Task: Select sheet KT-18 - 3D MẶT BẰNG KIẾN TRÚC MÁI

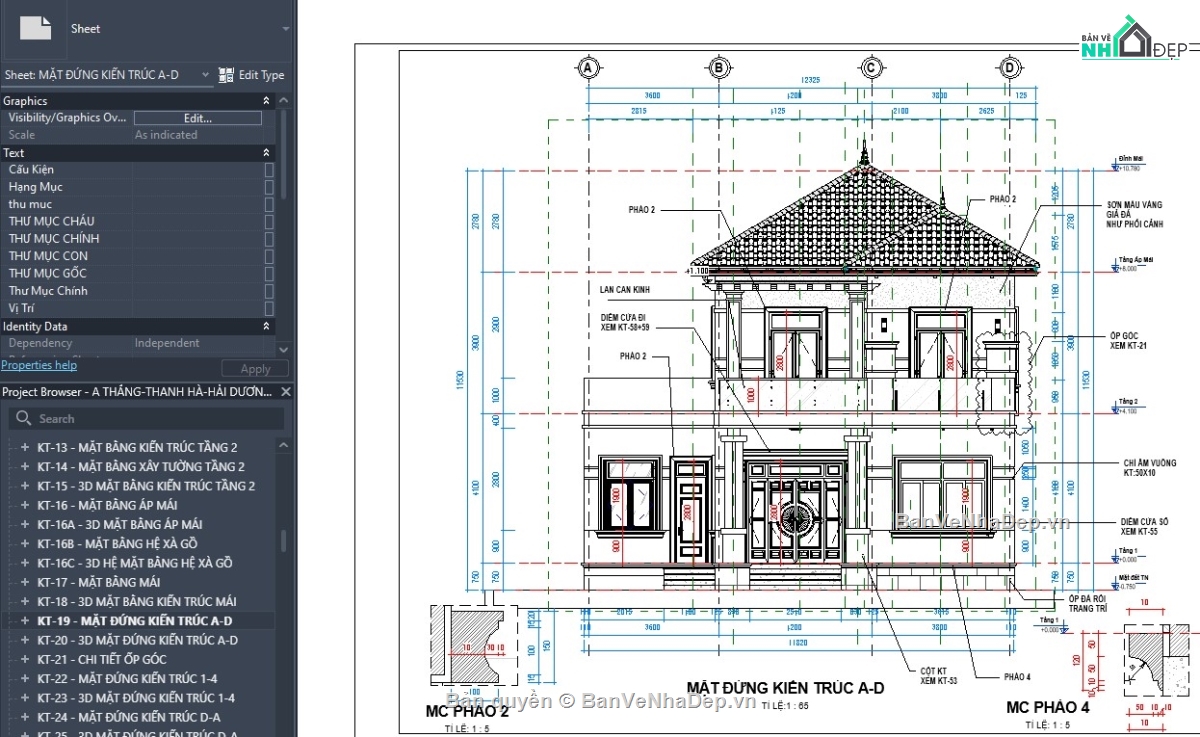Action: (x=137, y=601)
